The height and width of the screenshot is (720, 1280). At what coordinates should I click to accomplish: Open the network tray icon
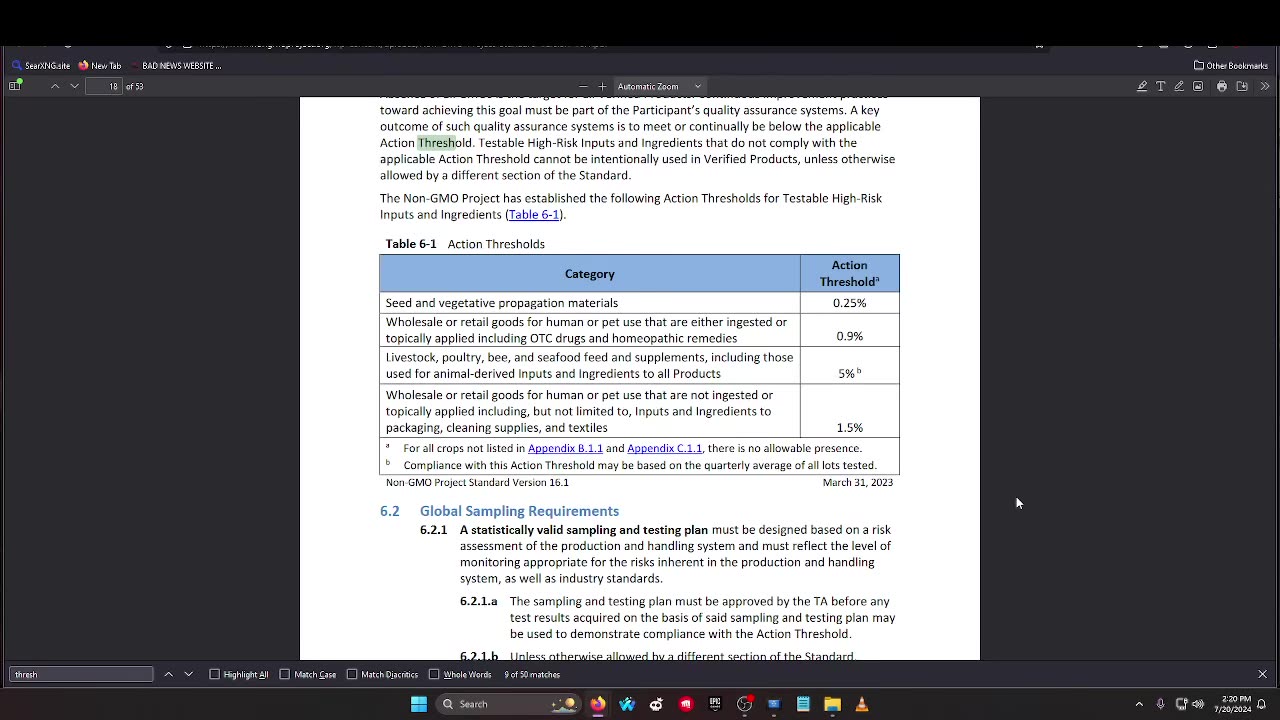(1181, 704)
